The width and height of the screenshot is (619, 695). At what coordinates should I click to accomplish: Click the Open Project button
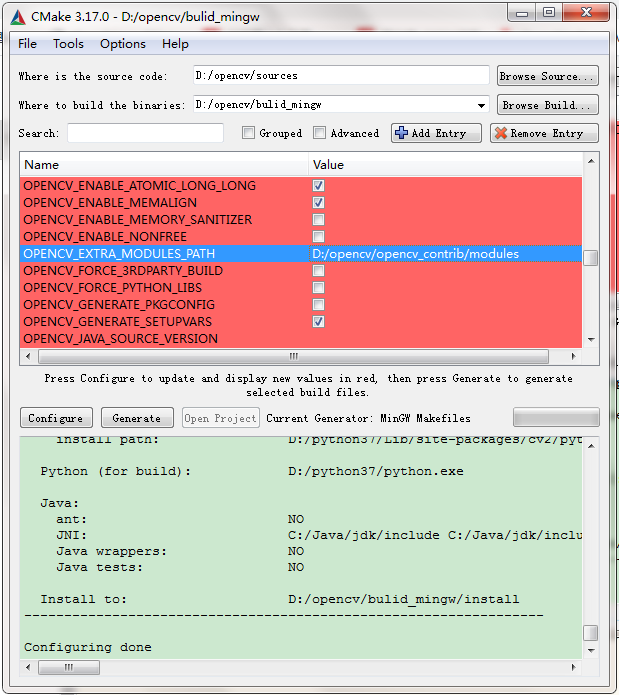point(220,418)
